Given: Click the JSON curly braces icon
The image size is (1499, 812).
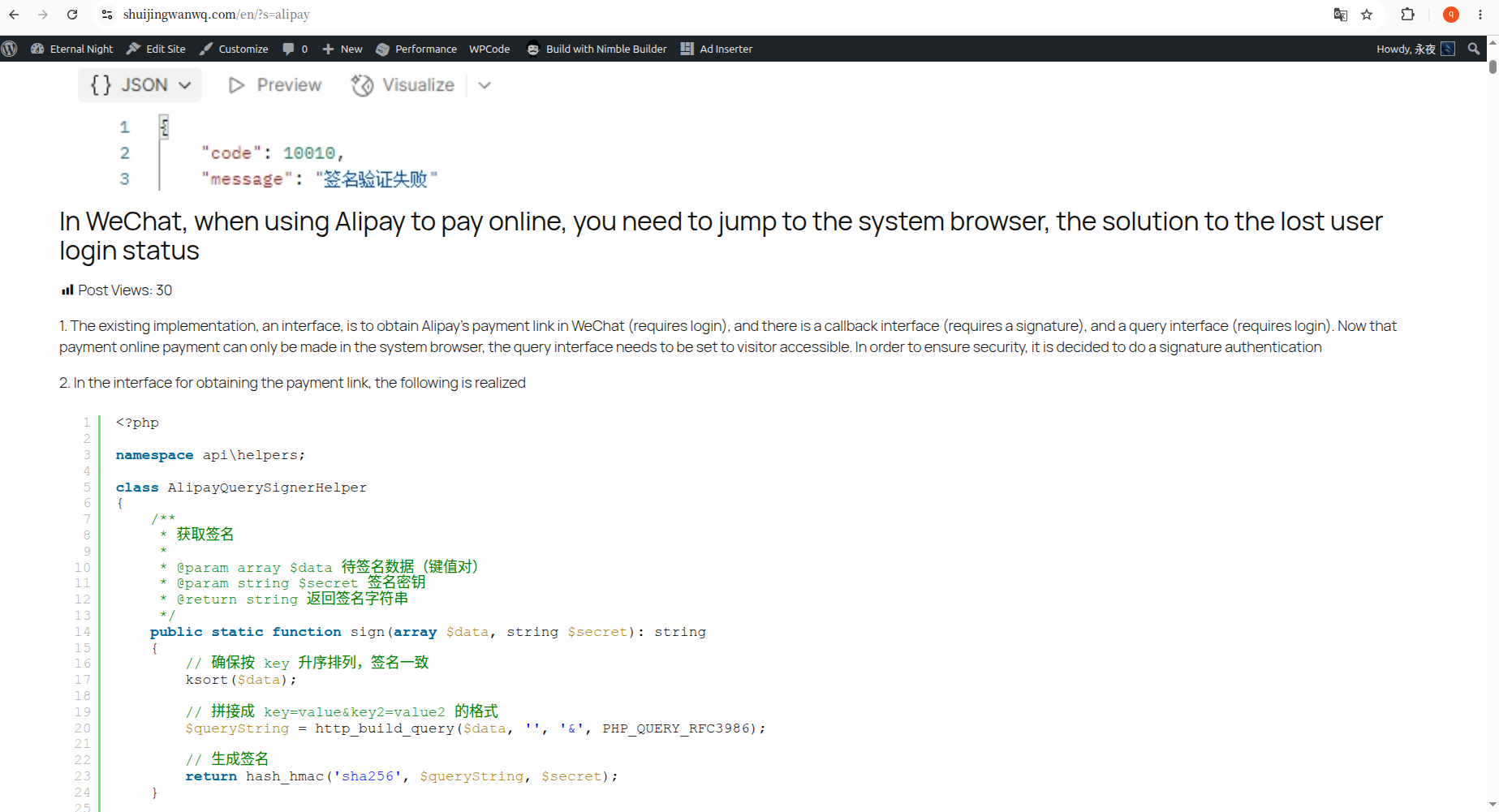Looking at the screenshot, I should click(101, 85).
